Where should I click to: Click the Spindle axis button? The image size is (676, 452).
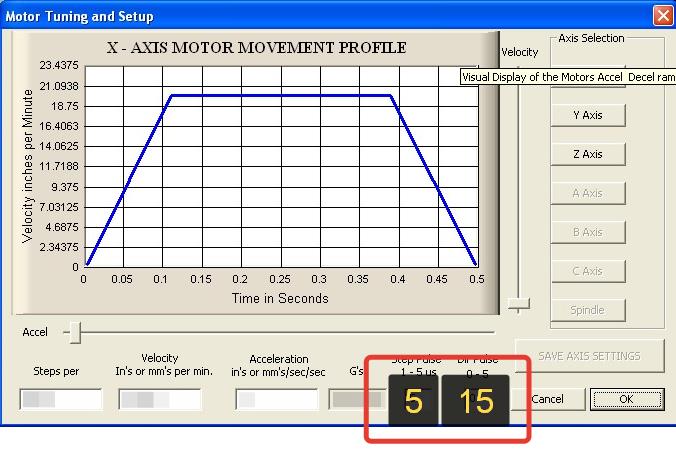(588, 310)
